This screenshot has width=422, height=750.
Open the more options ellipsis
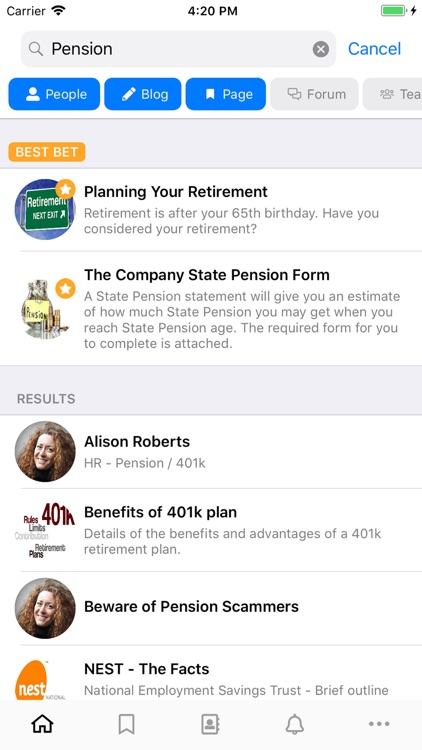[x=379, y=724]
